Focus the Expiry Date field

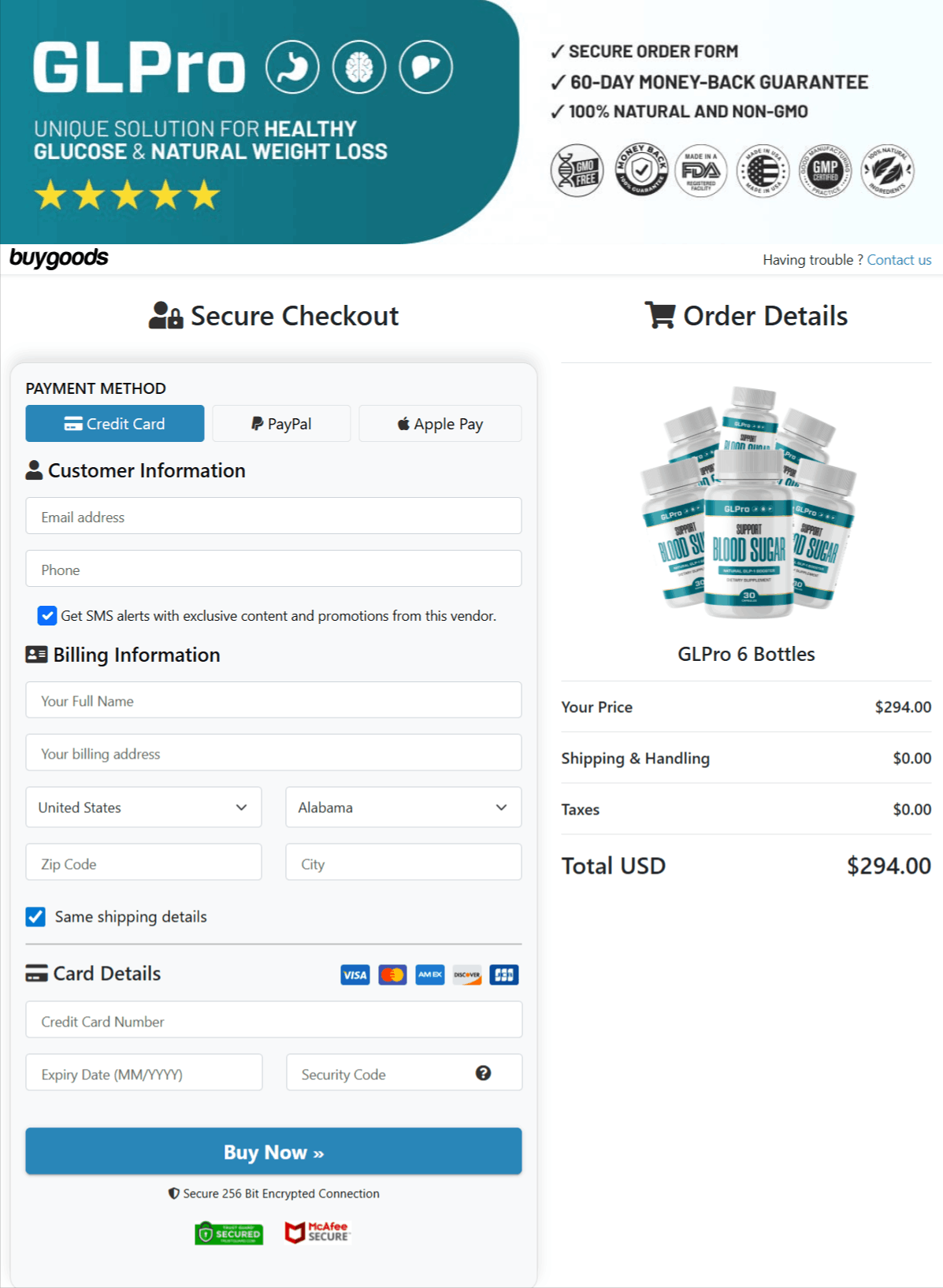point(144,1073)
